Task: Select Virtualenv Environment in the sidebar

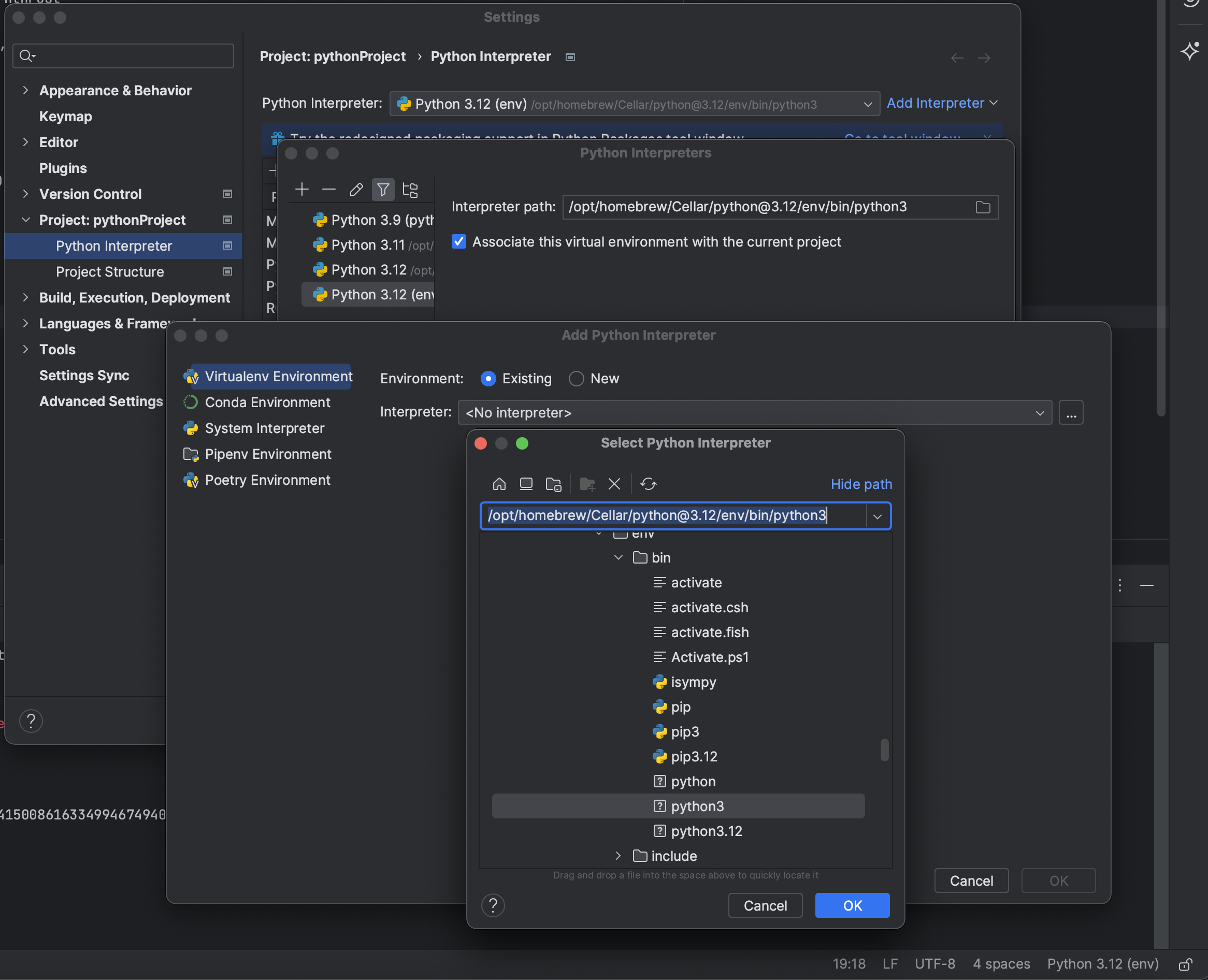Action: point(267,377)
